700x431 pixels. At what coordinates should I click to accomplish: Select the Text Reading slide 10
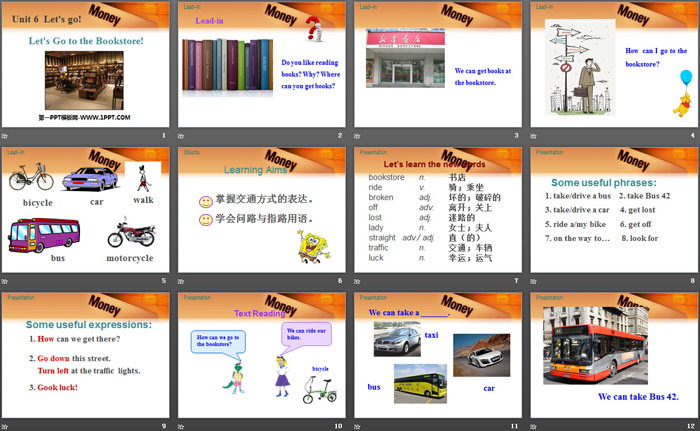[261, 355]
